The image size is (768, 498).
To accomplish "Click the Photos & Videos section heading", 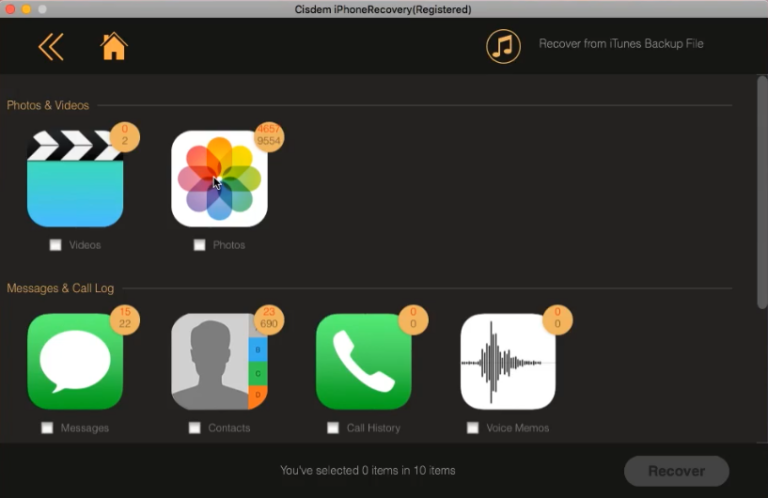I will coord(48,105).
